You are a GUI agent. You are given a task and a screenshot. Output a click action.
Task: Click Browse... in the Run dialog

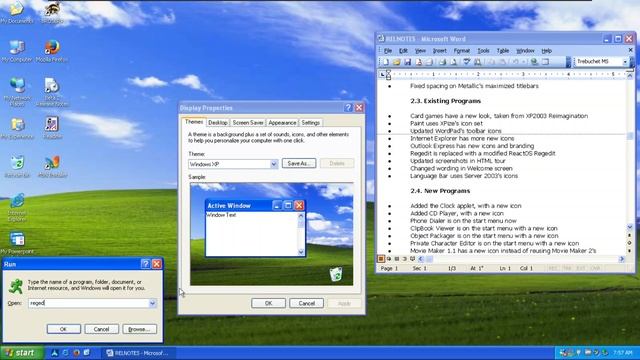(139, 329)
